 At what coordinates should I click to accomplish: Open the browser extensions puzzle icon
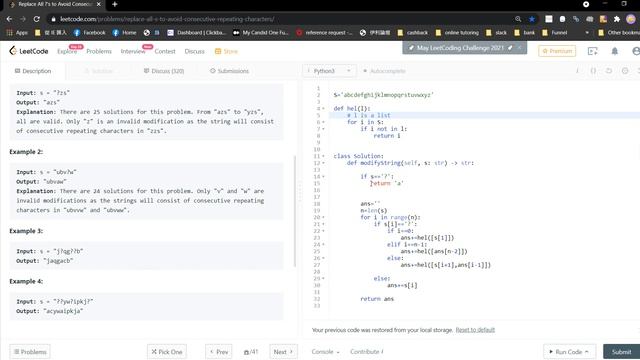(617, 19)
